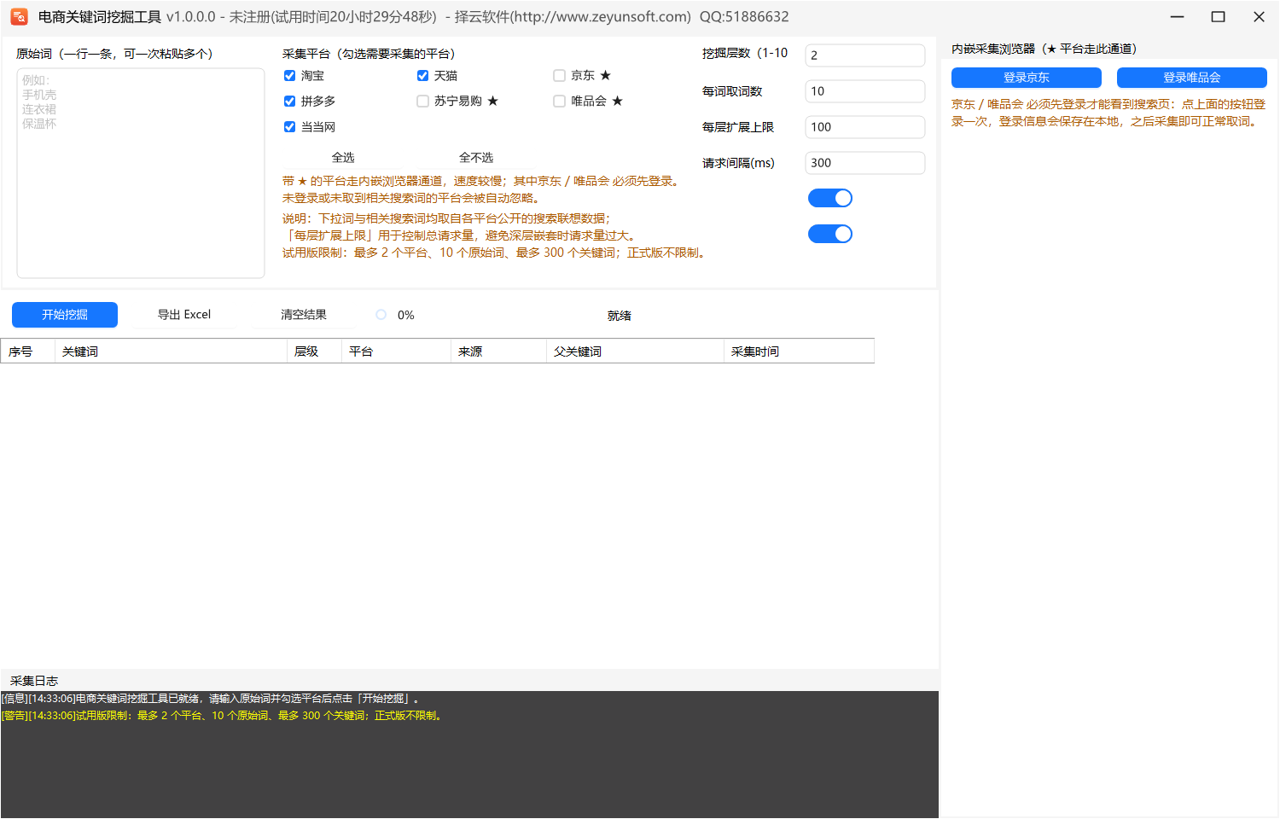Click the yellow [警告] trial limit log line
The height and width of the screenshot is (819, 1280).
(222, 716)
